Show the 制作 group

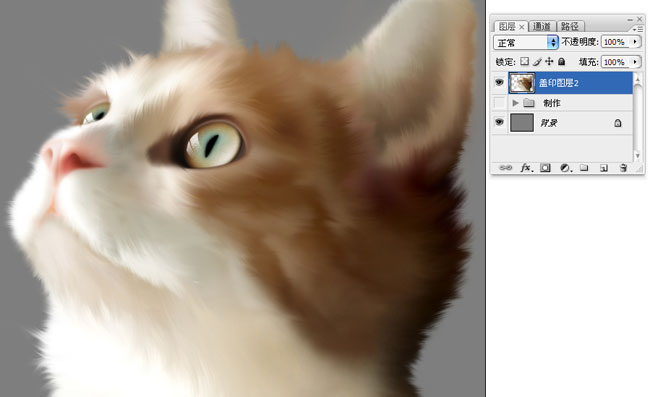tap(500, 102)
